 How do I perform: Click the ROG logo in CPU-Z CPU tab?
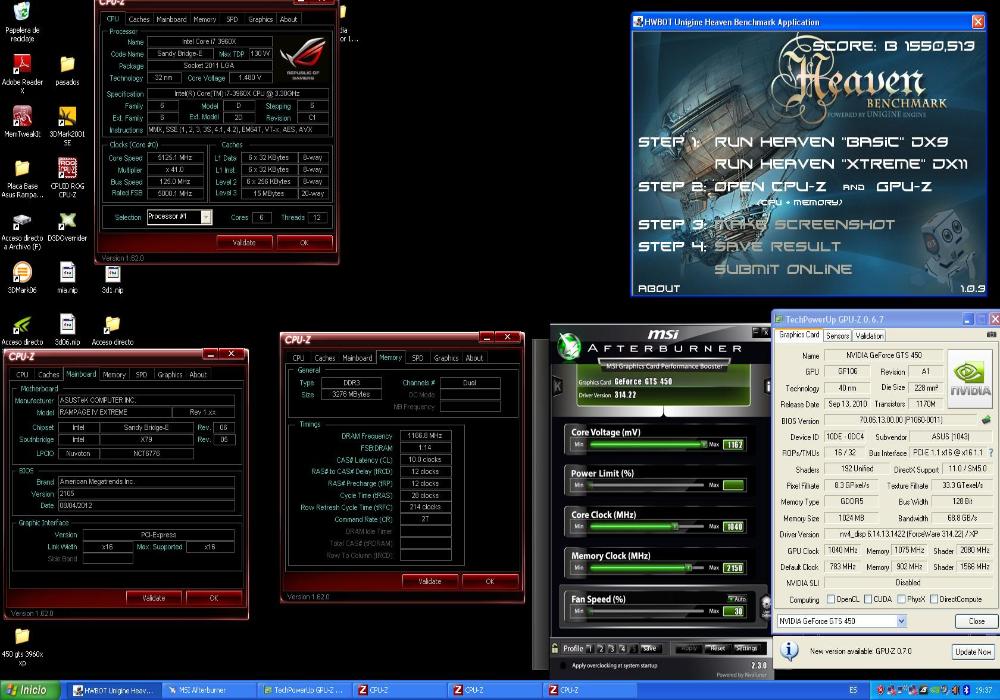pos(303,59)
